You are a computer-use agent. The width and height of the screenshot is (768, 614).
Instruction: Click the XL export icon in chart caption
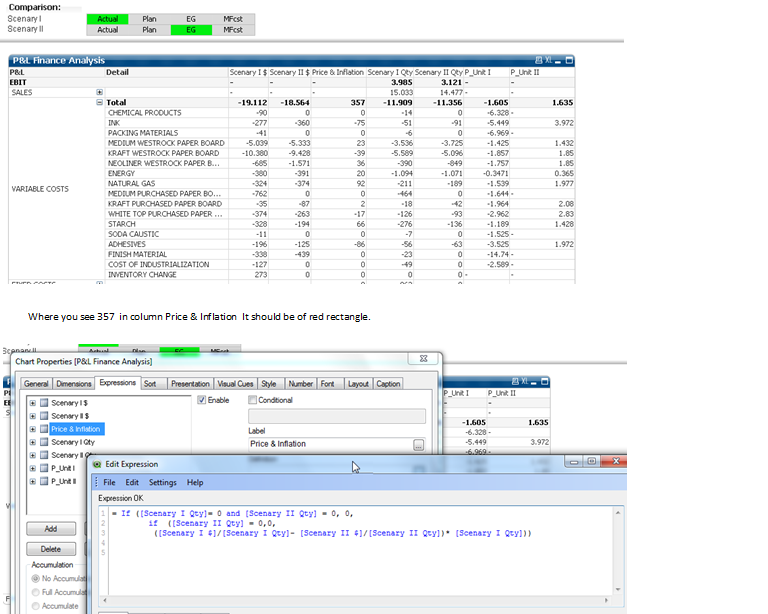[548, 60]
